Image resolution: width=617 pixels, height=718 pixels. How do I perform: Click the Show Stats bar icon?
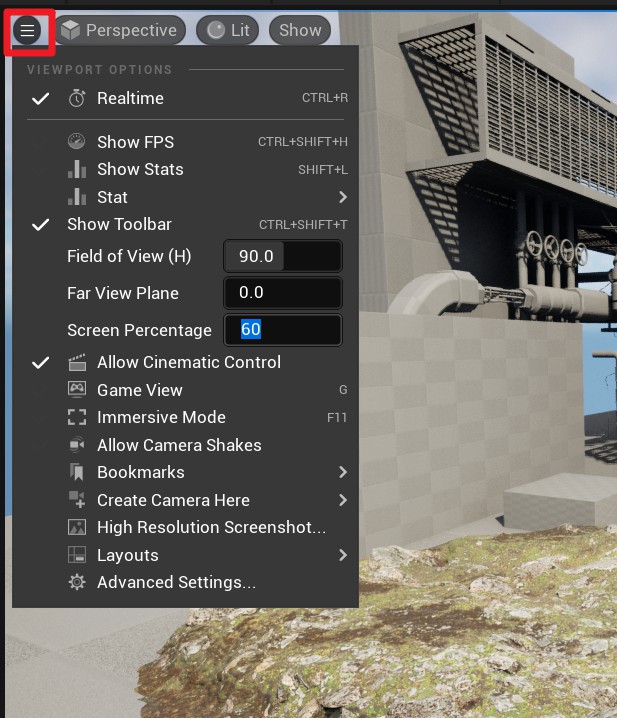pyautogui.click(x=77, y=169)
